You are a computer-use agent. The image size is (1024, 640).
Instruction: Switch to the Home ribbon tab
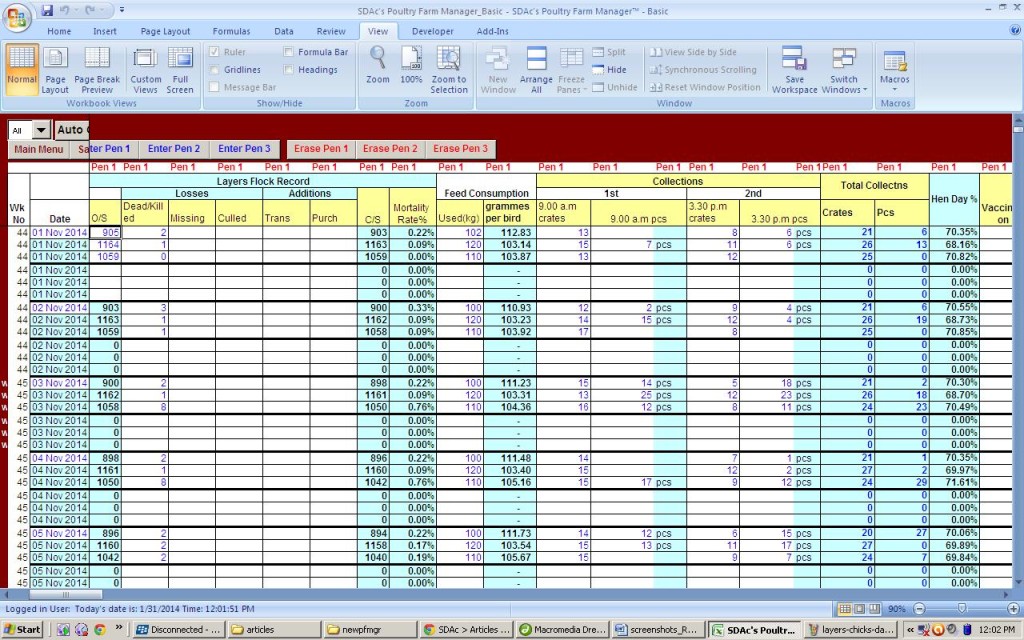[59, 31]
